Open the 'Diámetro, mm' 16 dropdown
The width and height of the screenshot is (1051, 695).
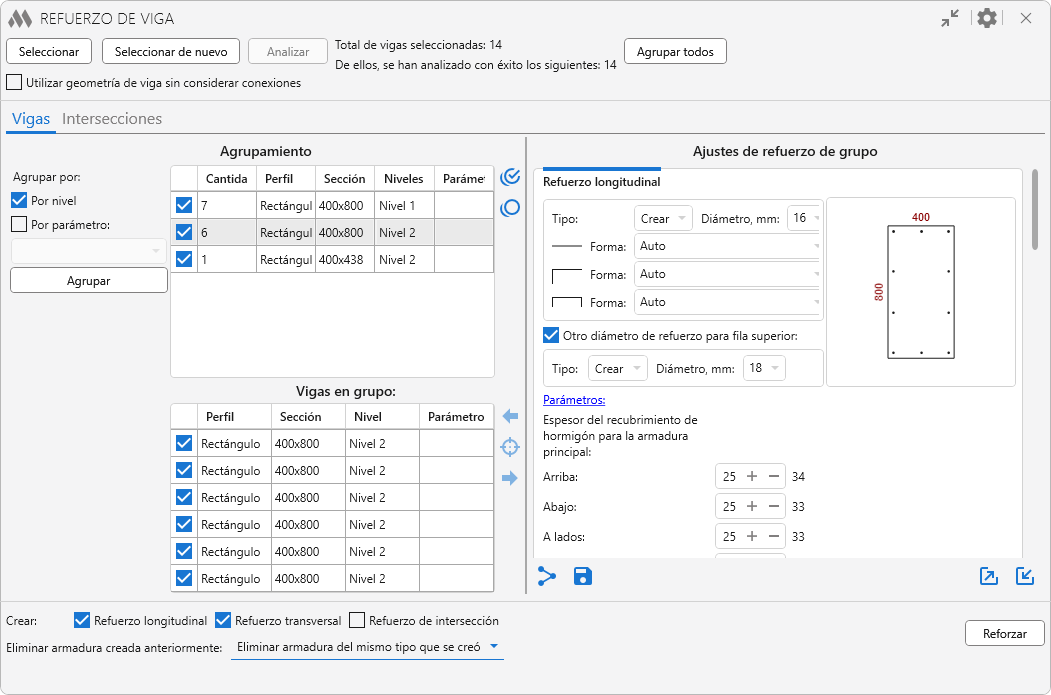tap(806, 218)
